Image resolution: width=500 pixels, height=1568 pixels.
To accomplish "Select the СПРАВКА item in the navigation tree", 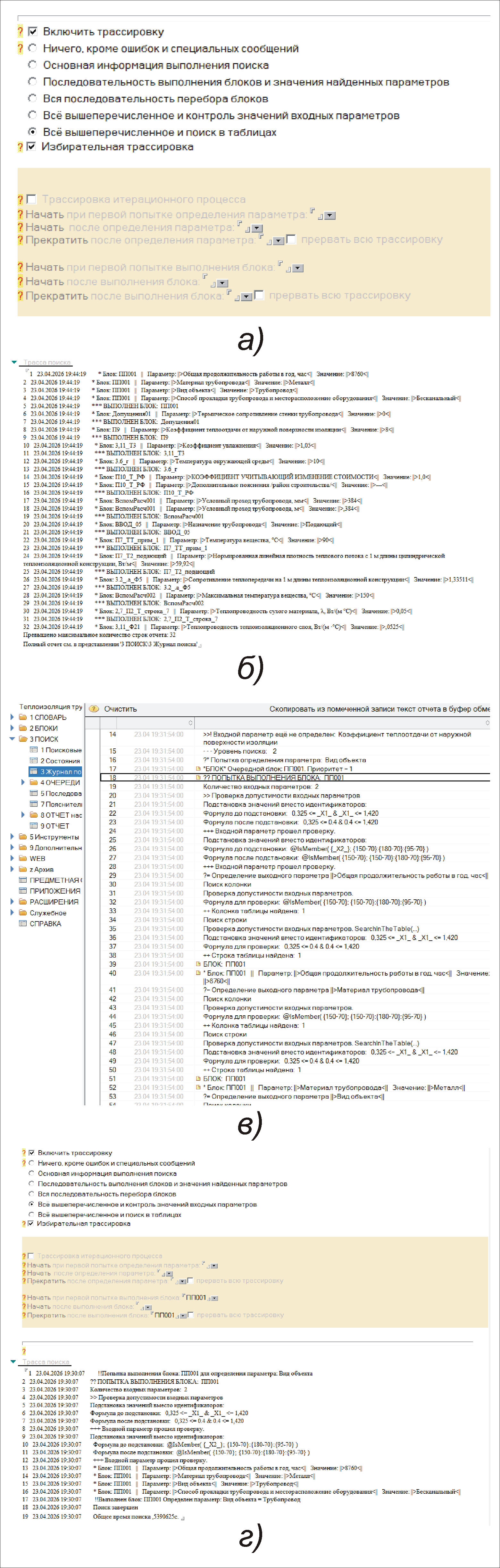I will pos(46,923).
